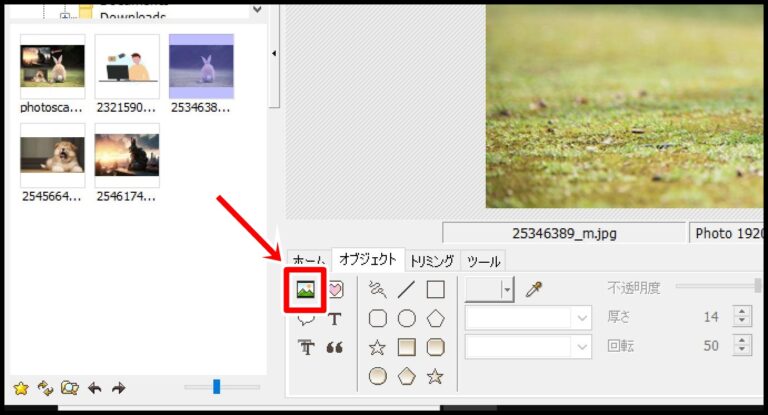Select the photosca... collage thumbnail
The width and height of the screenshot is (768, 415).
pyautogui.click(x=52, y=66)
